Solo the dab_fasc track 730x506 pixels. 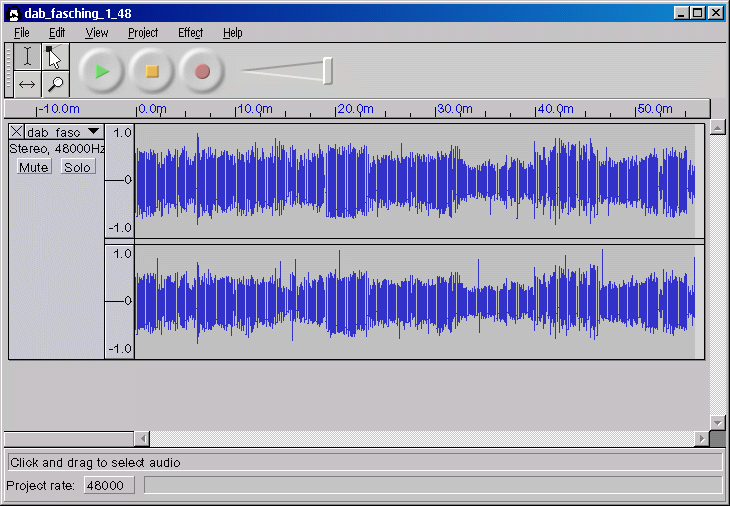[x=77, y=167]
